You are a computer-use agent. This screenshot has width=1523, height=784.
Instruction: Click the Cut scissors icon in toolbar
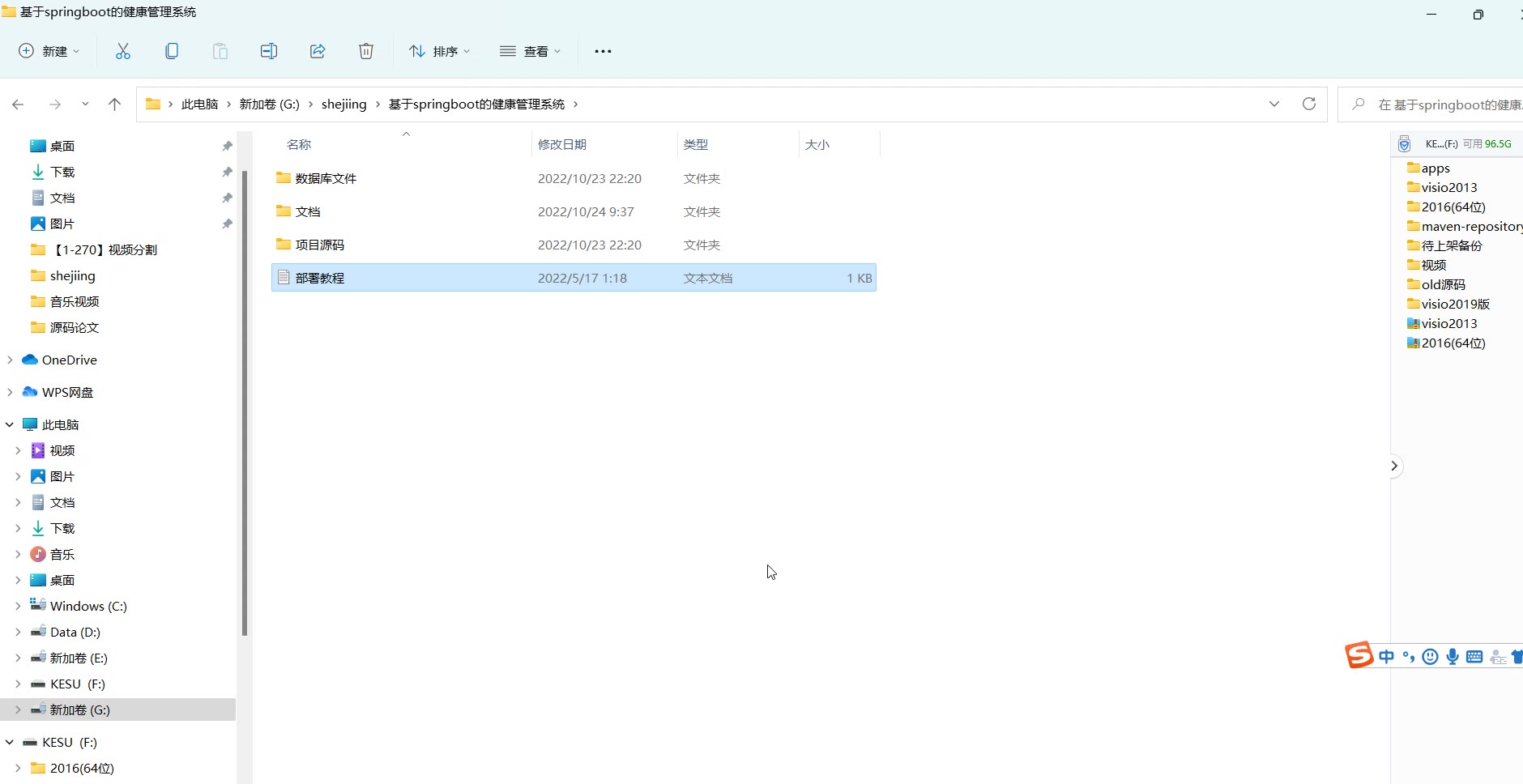[x=123, y=51]
